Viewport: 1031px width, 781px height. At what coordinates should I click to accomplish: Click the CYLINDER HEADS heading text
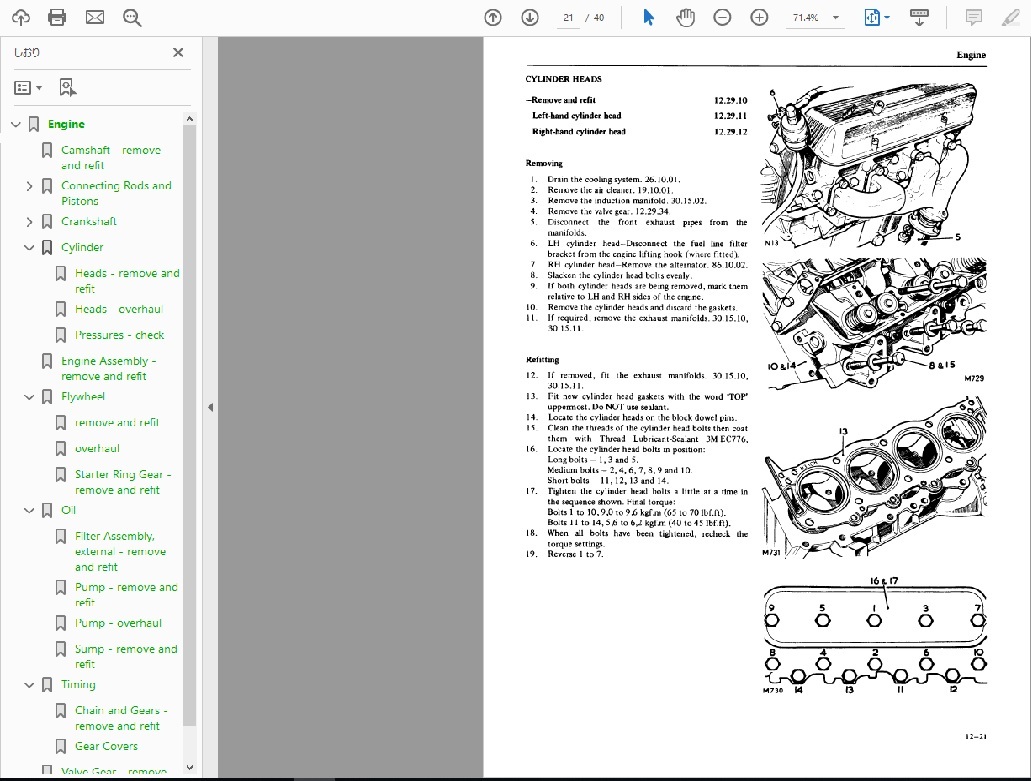tap(563, 79)
